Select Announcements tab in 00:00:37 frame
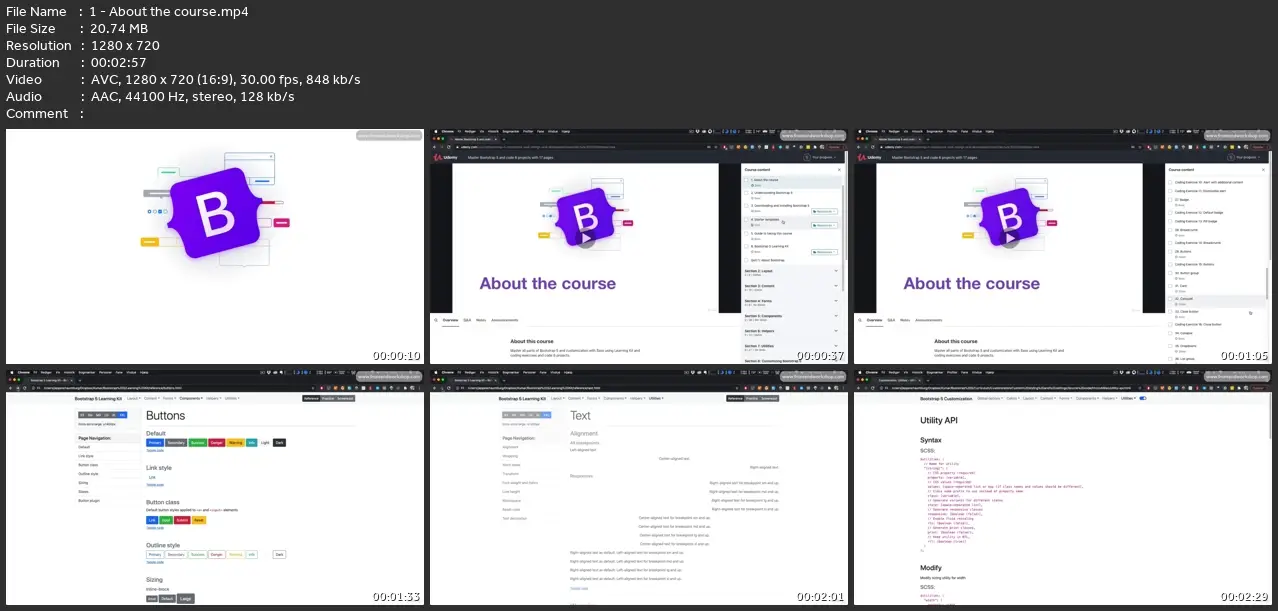Image resolution: width=1278 pixels, height=611 pixels. click(505, 321)
